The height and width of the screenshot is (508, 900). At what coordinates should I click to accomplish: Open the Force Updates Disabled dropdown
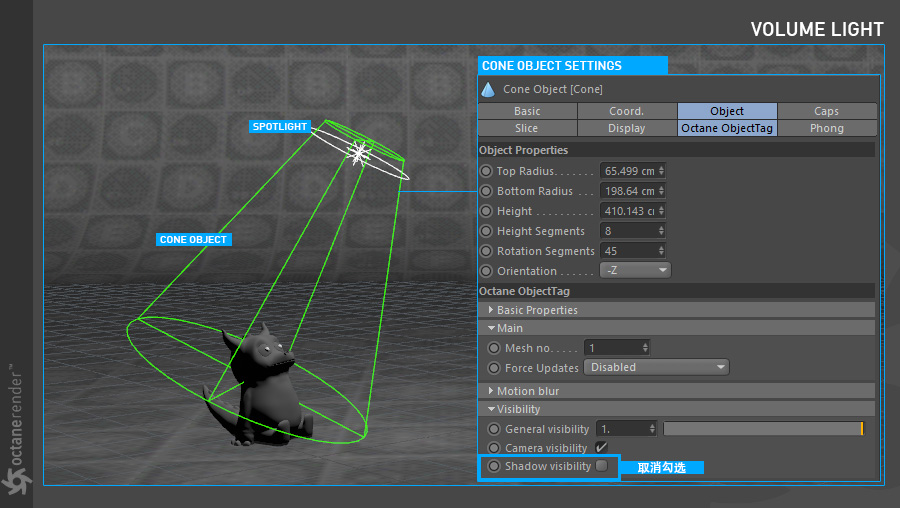(x=656, y=368)
